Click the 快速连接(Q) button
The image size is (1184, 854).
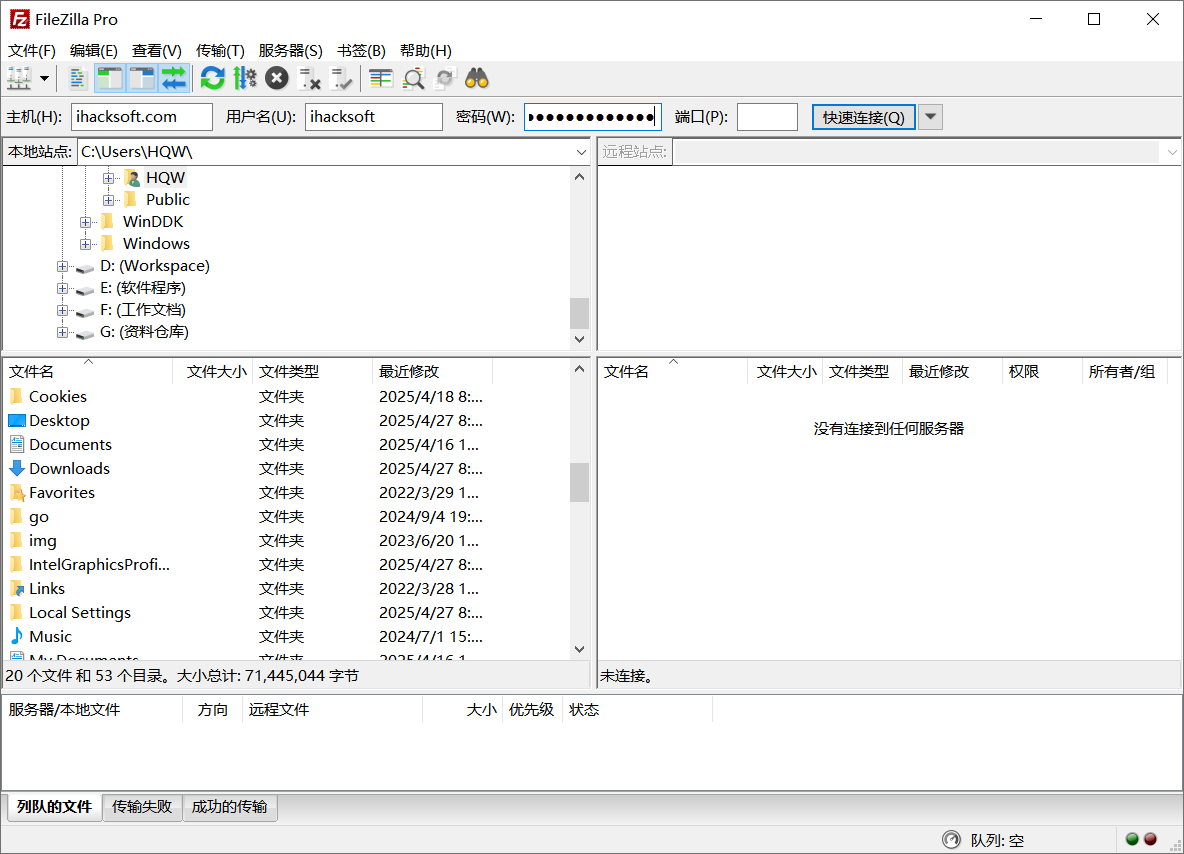point(863,117)
